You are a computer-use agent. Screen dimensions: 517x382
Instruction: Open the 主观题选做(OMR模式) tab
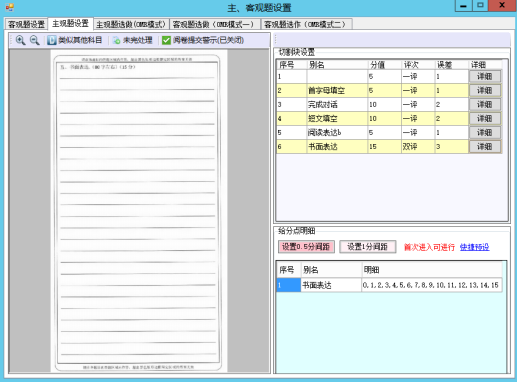coord(131,24)
